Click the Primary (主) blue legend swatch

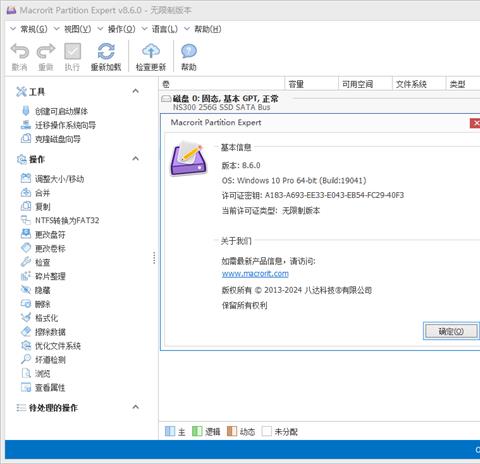tap(170, 431)
